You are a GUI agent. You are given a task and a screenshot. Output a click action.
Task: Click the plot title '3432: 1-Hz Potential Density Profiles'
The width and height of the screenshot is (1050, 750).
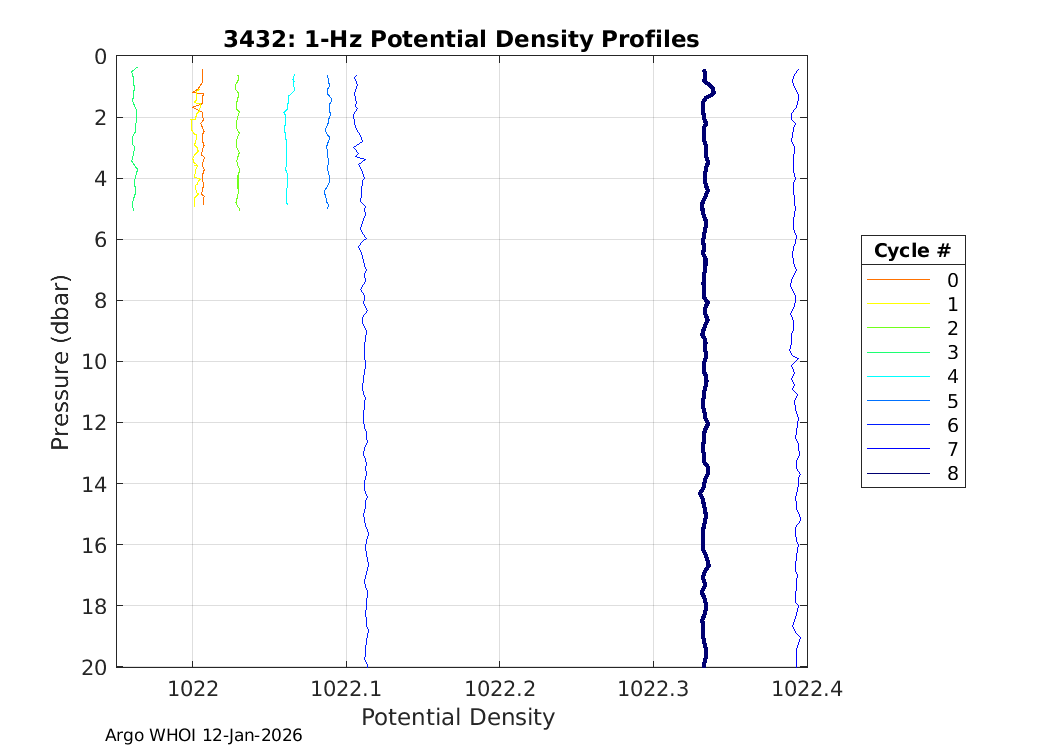point(461,39)
